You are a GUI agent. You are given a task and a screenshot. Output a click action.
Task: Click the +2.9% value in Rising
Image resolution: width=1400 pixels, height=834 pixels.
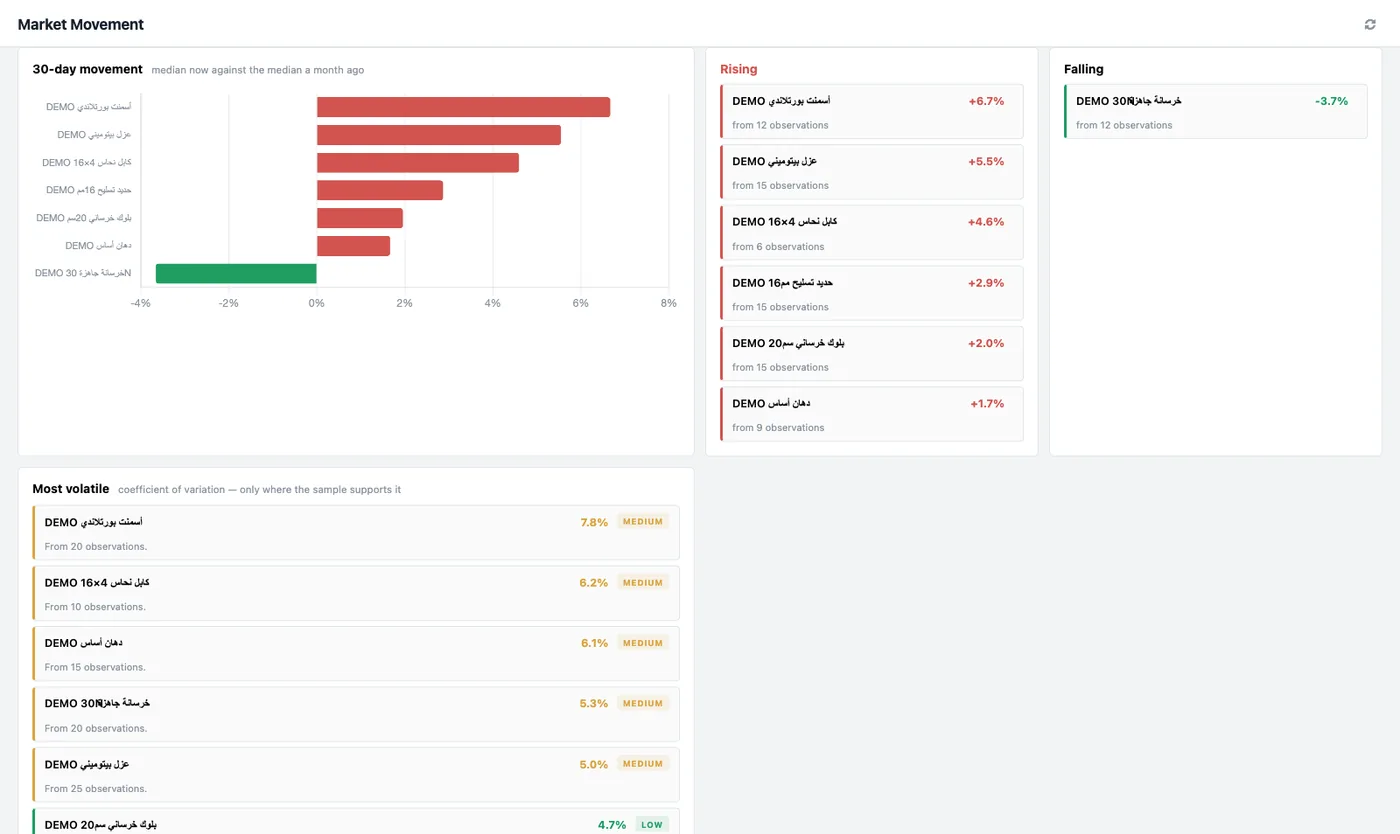click(986, 283)
